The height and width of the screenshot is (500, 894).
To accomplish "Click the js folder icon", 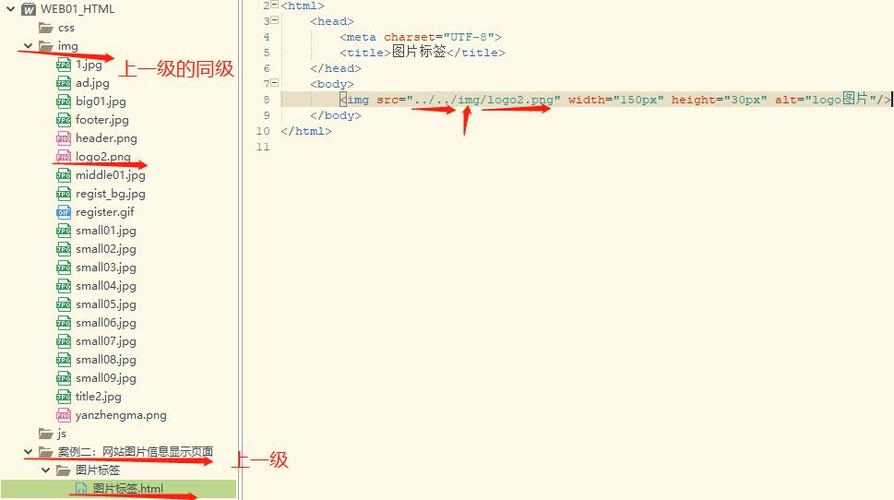I will coord(46,433).
